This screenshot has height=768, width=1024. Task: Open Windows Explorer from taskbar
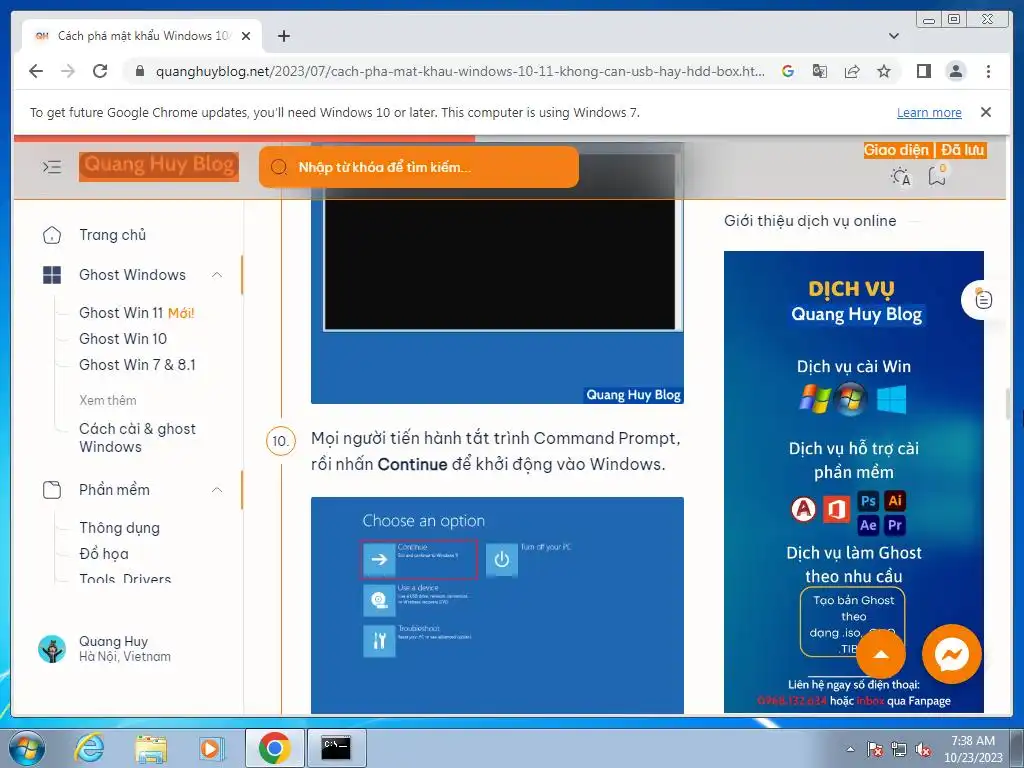[151, 748]
